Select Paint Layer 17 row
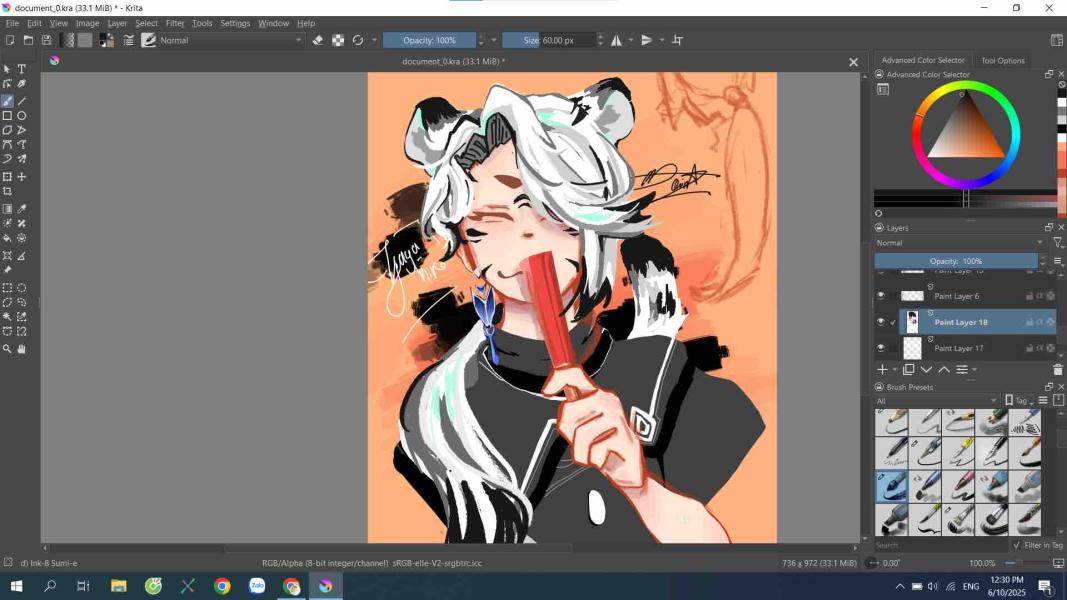This screenshot has height=600, width=1067. (979, 348)
